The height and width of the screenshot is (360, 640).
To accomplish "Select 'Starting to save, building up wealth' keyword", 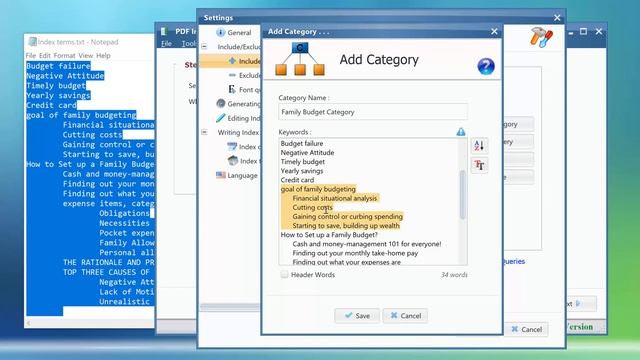I will 346,226.
